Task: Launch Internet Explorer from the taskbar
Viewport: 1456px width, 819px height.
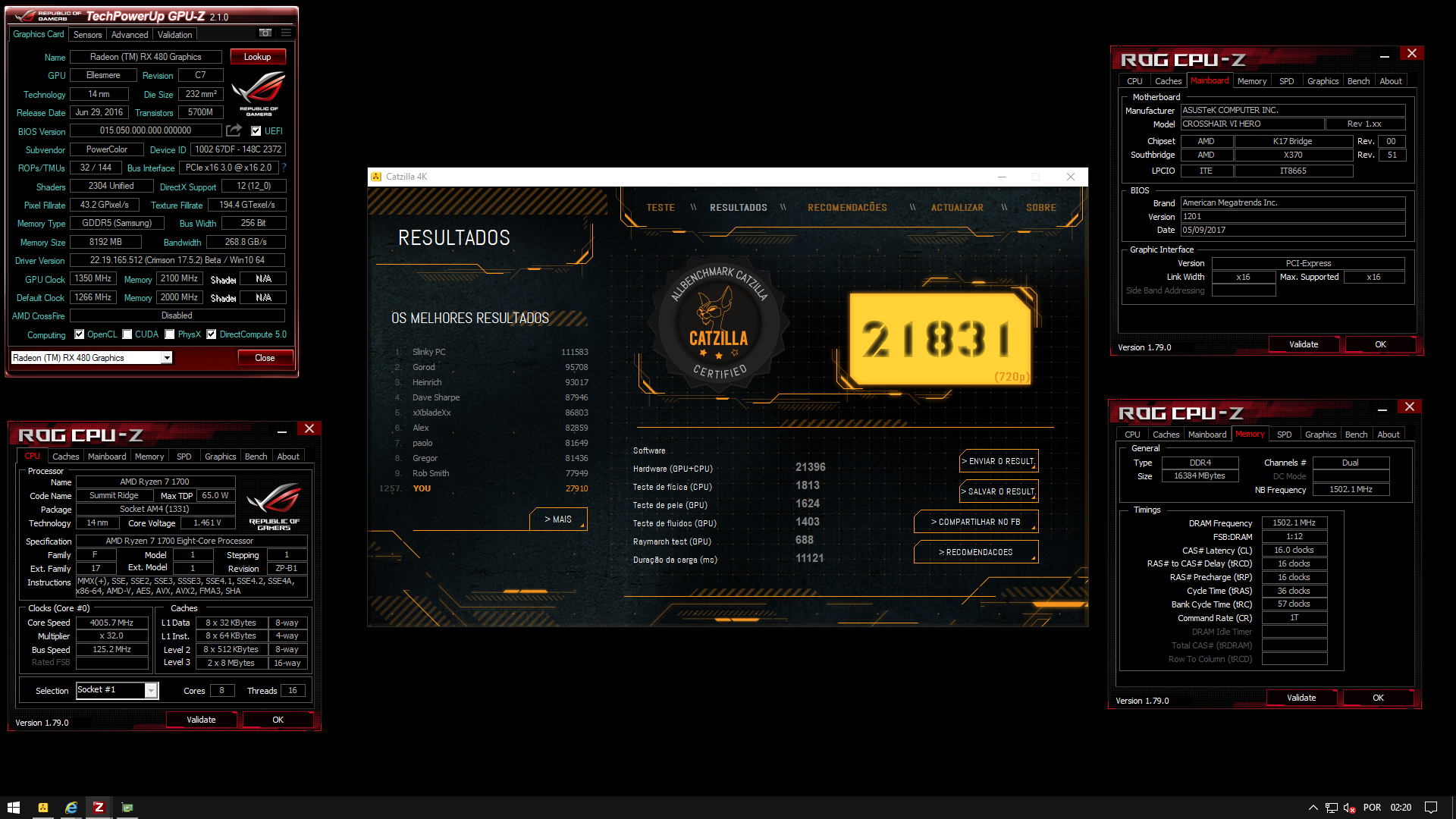Action: click(x=71, y=808)
